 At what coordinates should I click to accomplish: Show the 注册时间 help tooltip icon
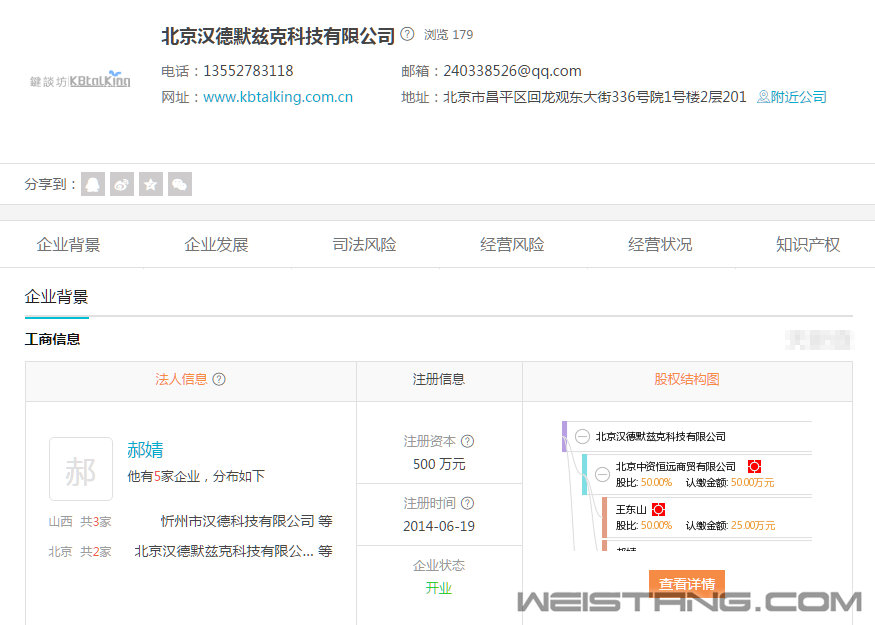468,503
